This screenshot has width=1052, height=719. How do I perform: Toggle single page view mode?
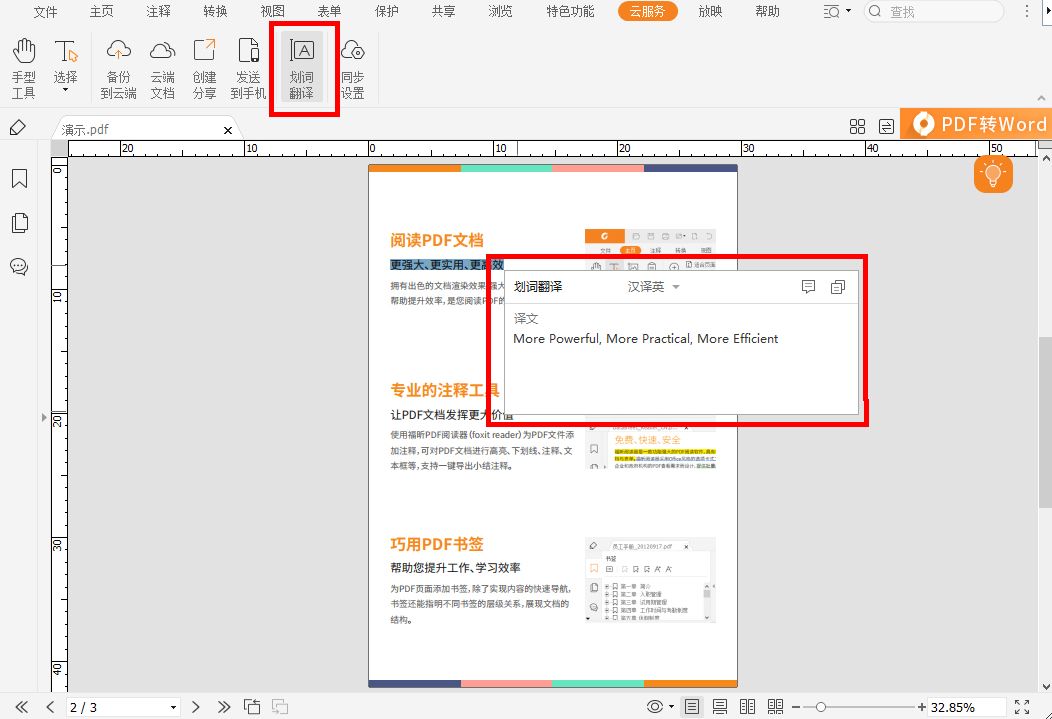pyautogui.click(x=691, y=706)
